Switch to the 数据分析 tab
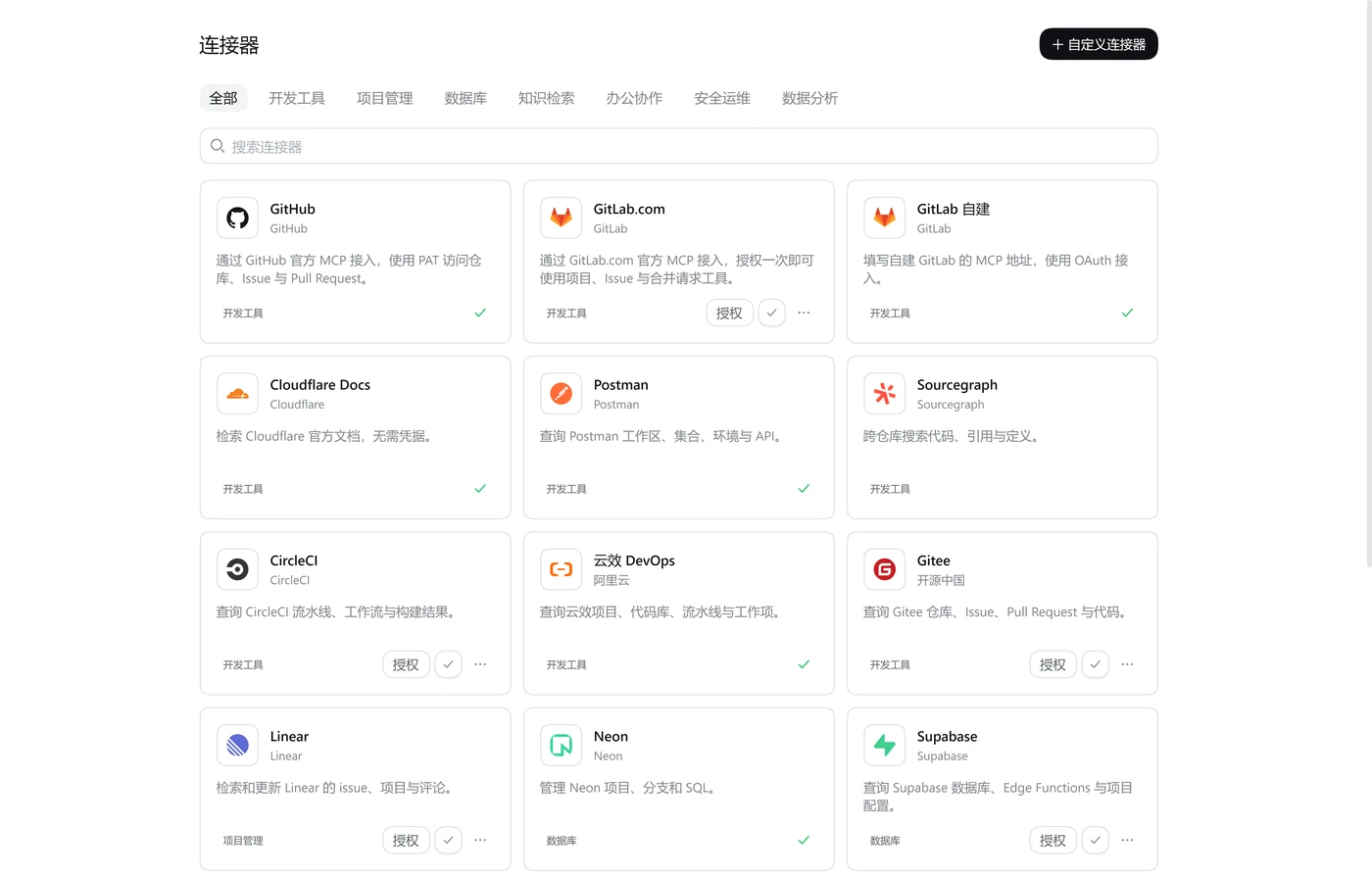Screen dimensions: 1372x875 (809, 98)
